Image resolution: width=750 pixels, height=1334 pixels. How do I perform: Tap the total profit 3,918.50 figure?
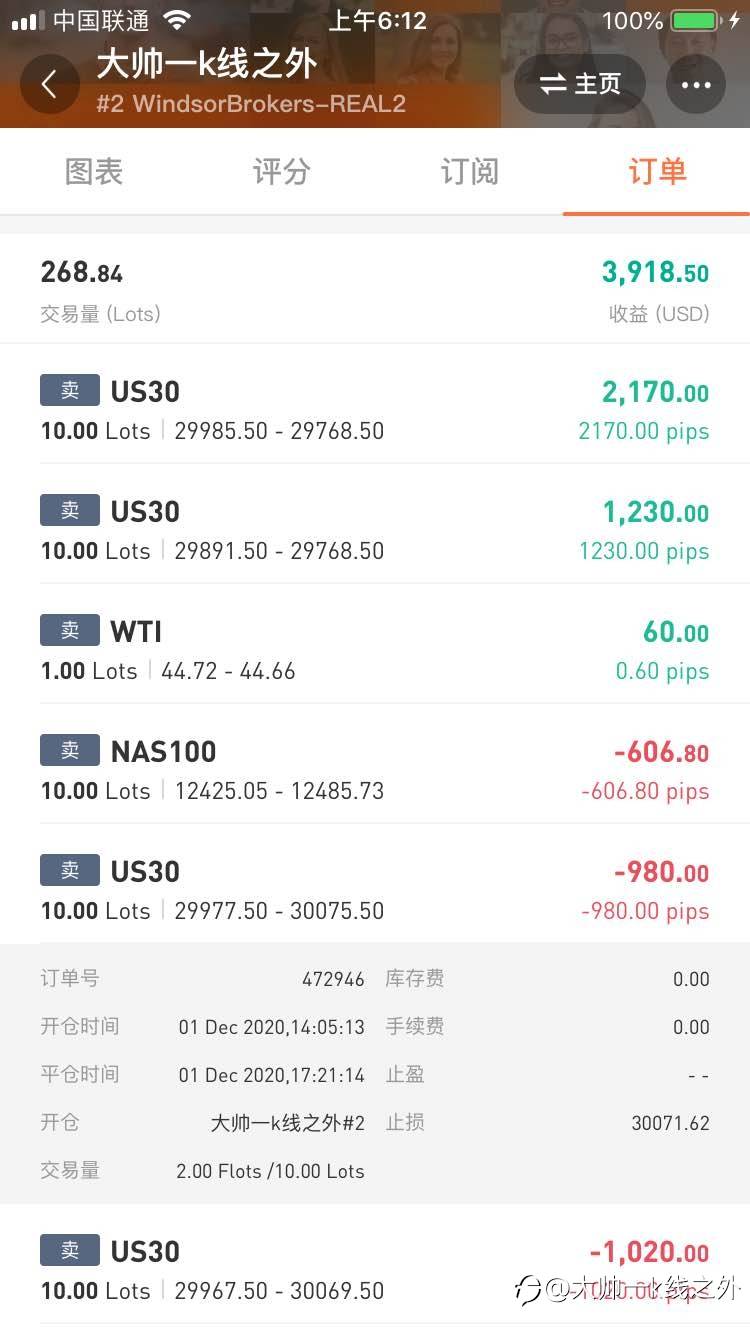coord(655,272)
